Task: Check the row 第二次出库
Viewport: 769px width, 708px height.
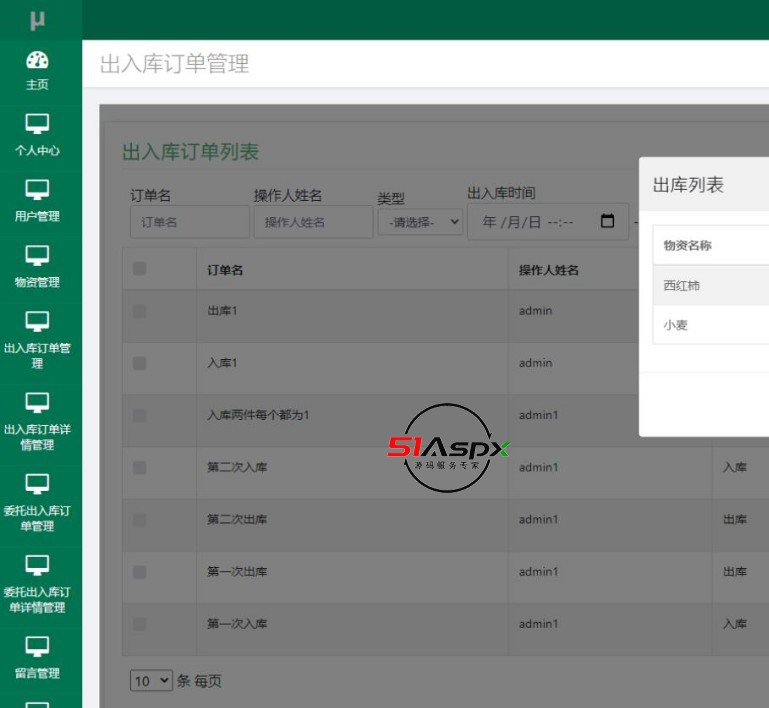Action: (x=139, y=520)
